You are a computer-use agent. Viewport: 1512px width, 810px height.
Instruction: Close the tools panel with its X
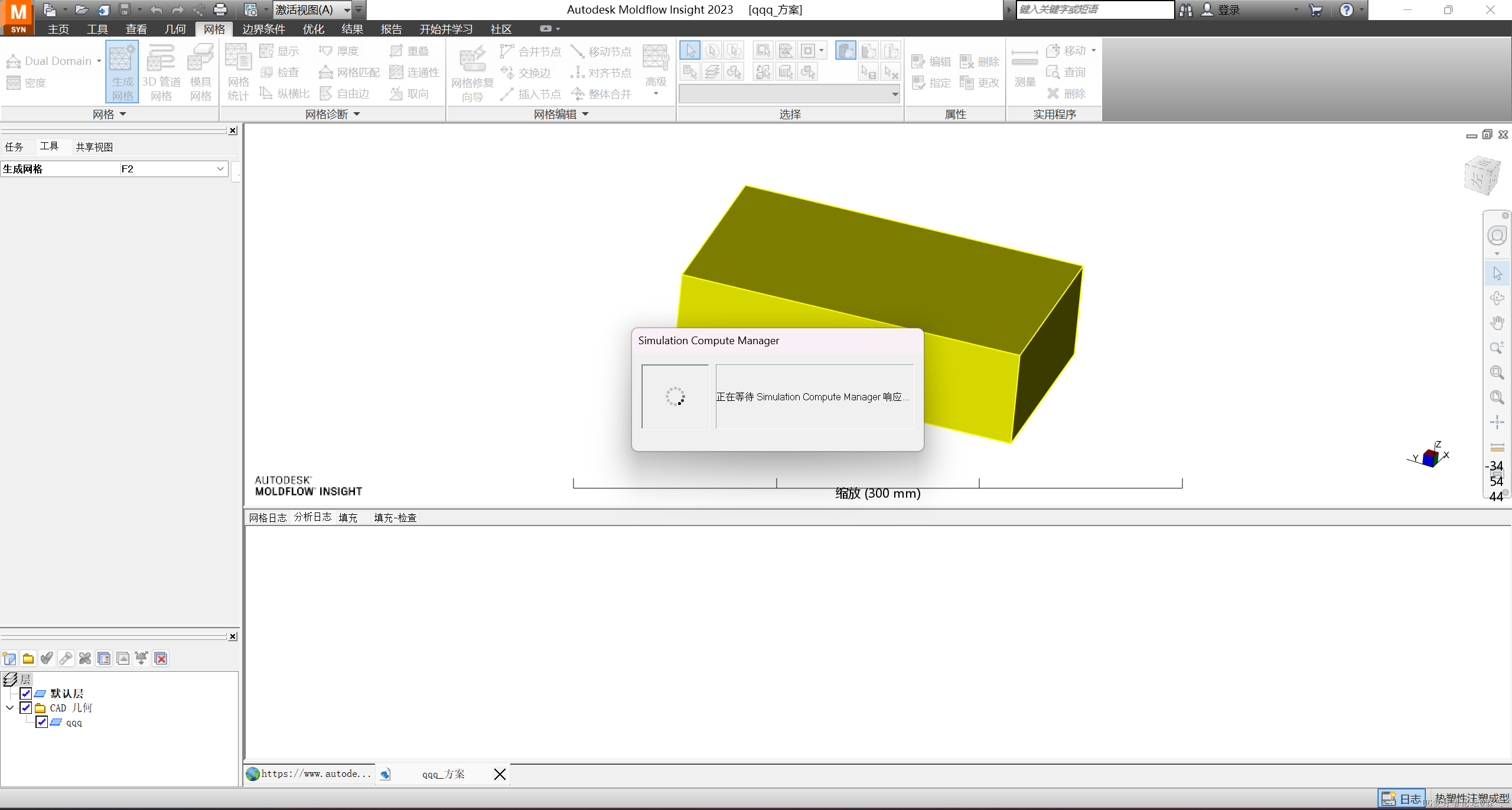point(233,130)
